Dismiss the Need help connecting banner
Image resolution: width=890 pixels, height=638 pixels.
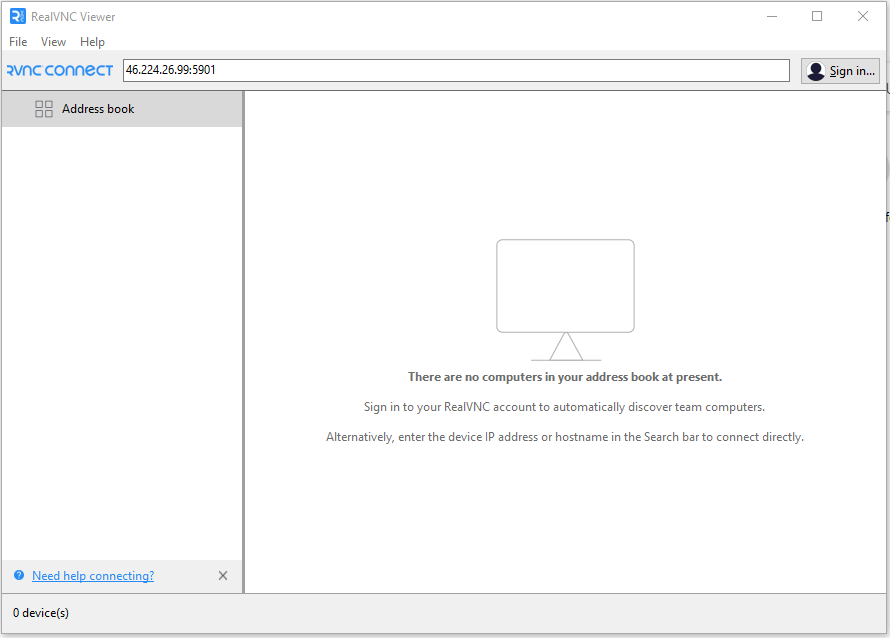click(x=223, y=576)
